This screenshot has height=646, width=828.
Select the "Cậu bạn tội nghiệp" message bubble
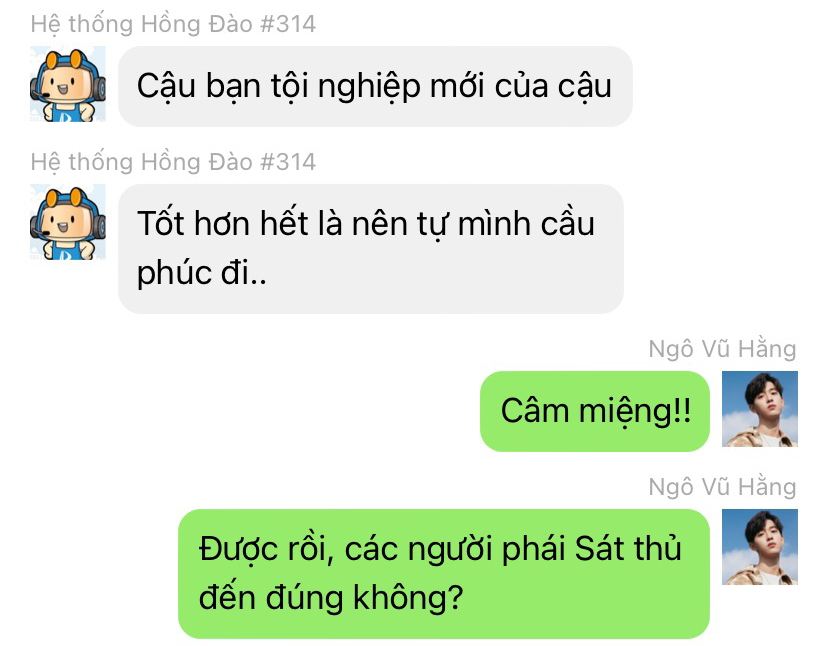[375, 86]
